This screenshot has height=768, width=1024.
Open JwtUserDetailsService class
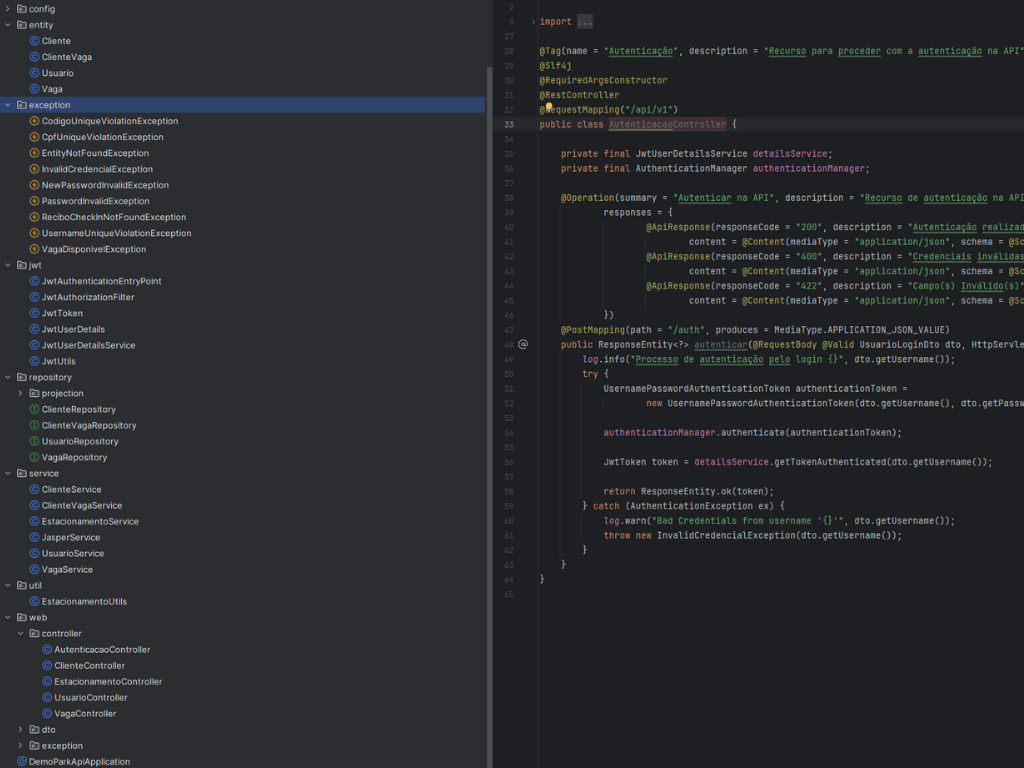(x=88, y=345)
